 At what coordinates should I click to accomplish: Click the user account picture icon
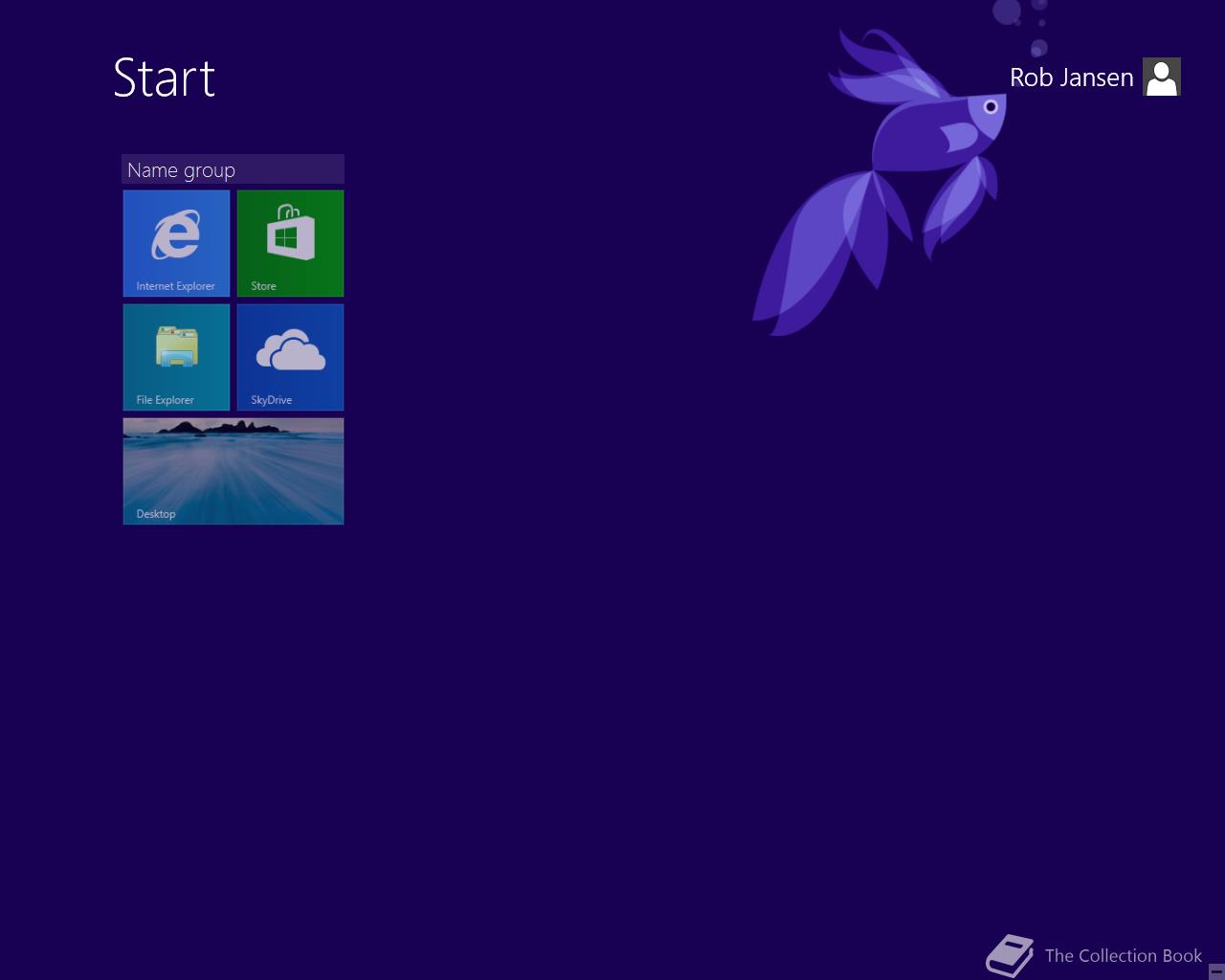1162,77
